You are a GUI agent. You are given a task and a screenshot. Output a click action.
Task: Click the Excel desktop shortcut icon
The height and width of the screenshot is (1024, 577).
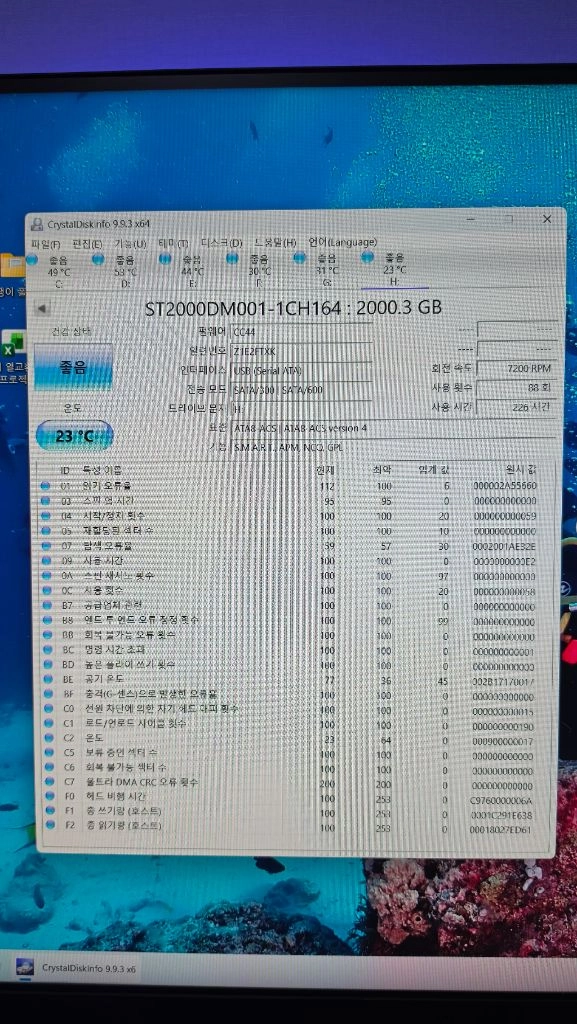(x=13, y=342)
